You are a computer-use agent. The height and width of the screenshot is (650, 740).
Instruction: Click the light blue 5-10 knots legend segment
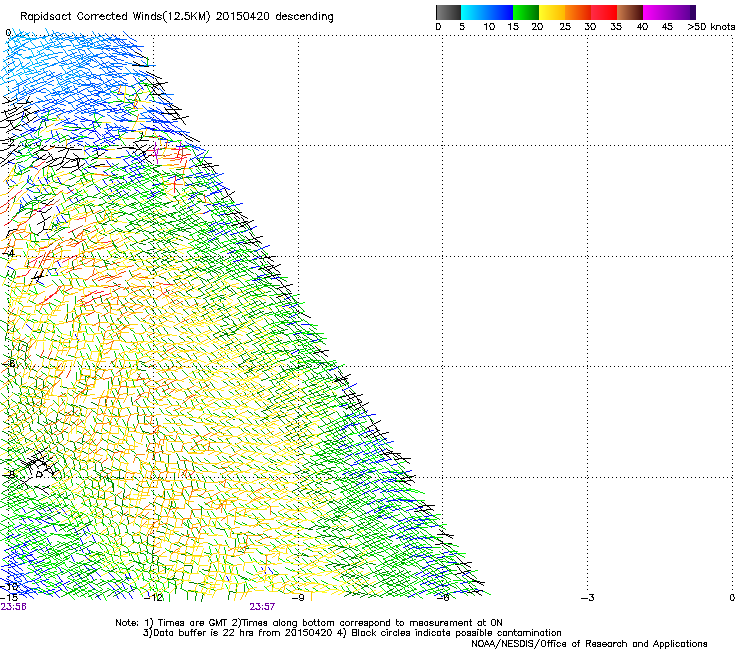coord(473,12)
